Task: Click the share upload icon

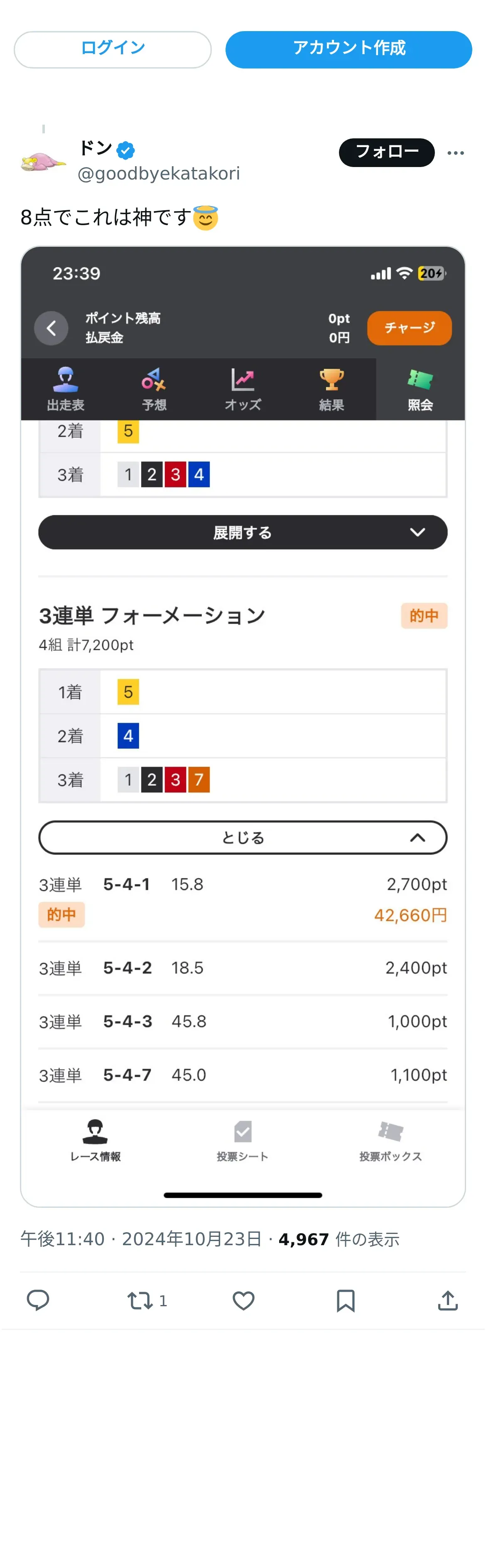Action: click(x=448, y=1300)
